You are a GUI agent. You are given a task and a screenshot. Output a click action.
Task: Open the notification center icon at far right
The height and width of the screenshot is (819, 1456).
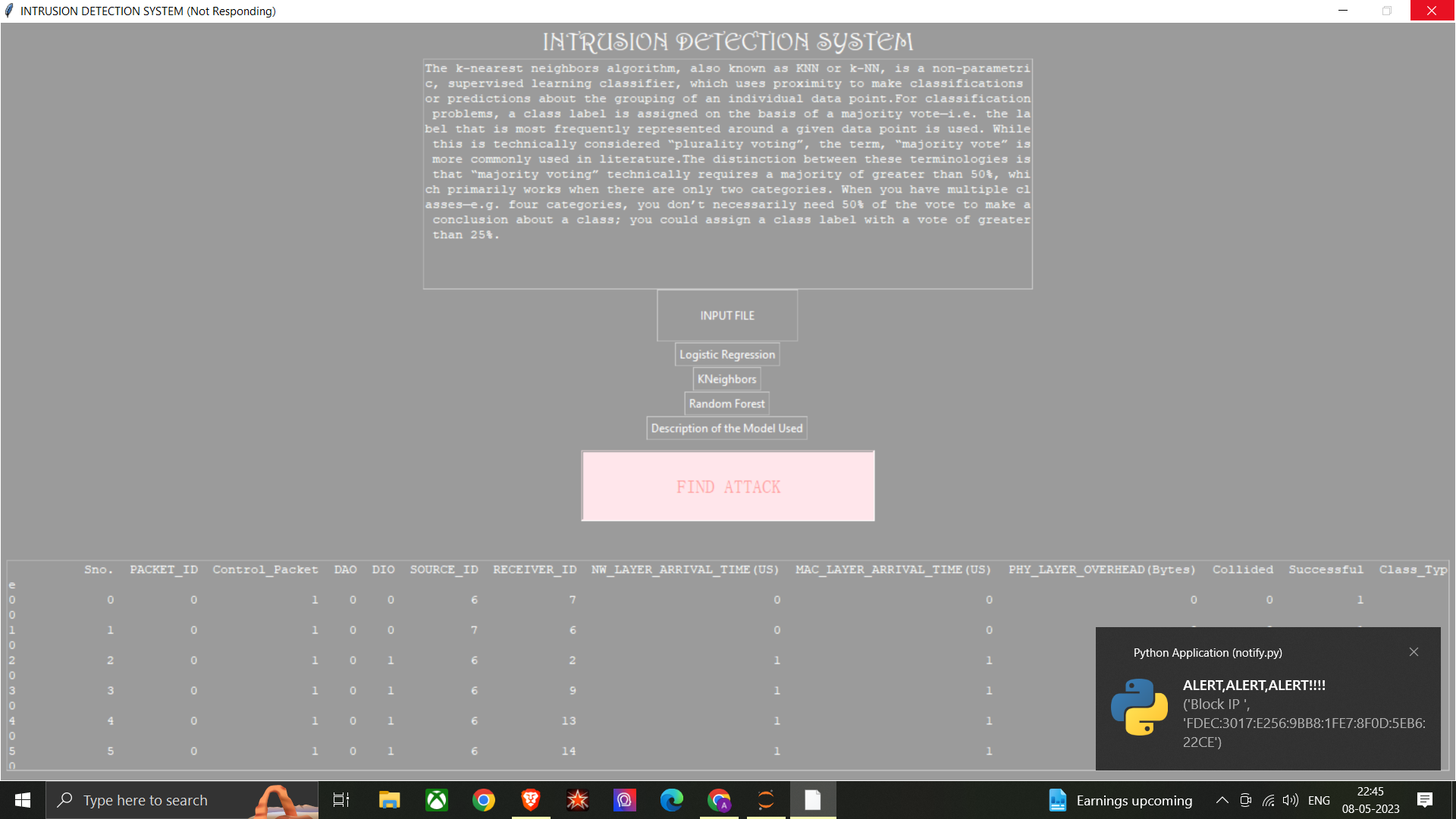point(1425,800)
